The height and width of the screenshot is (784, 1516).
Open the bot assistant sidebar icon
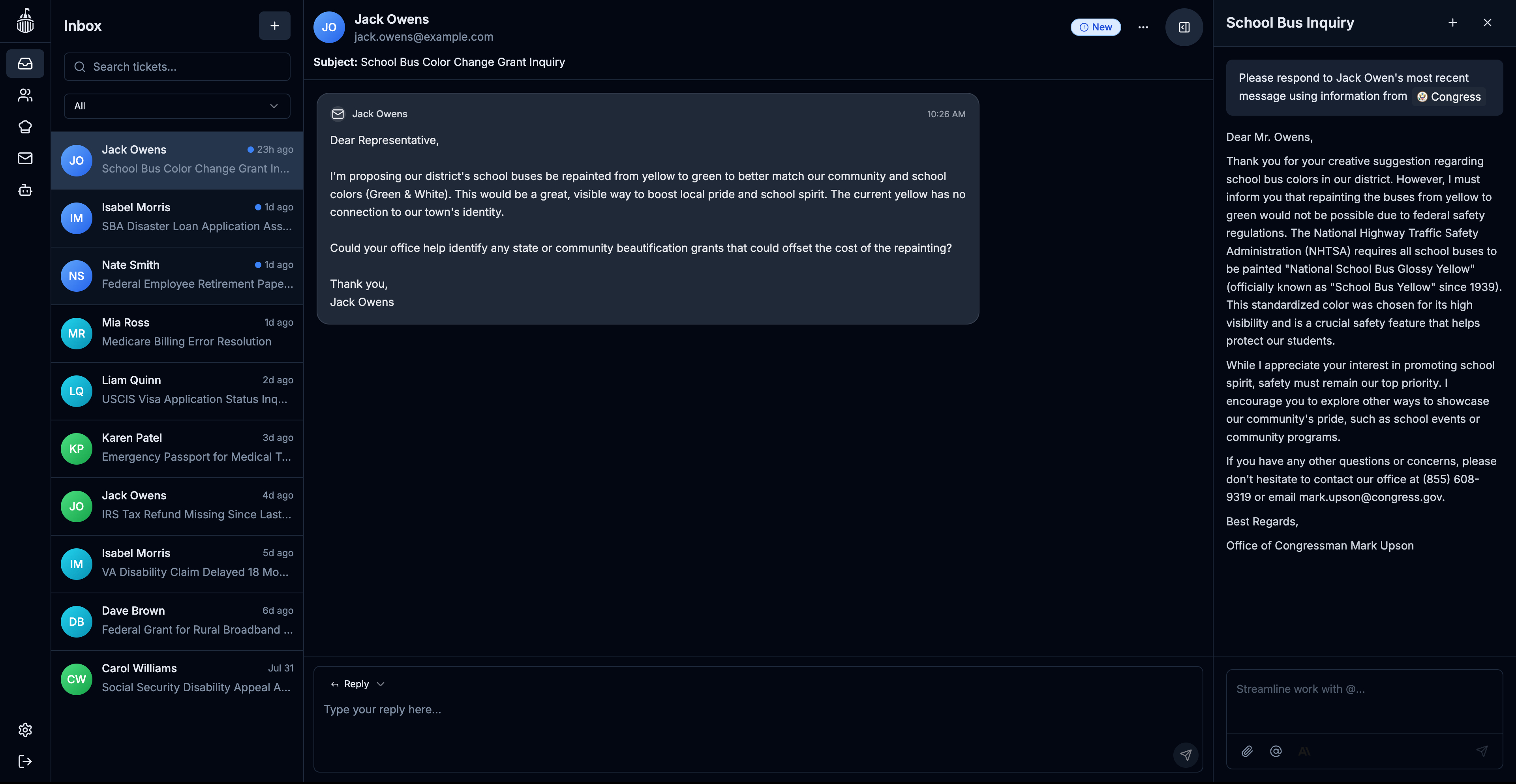(25, 190)
